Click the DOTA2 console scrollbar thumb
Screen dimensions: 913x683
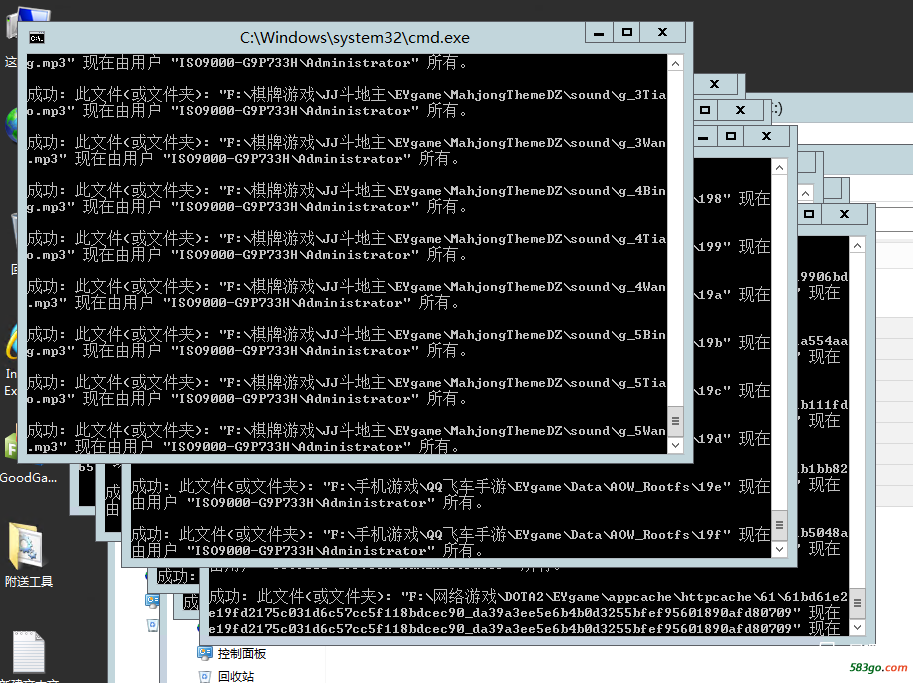click(x=857, y=603)
